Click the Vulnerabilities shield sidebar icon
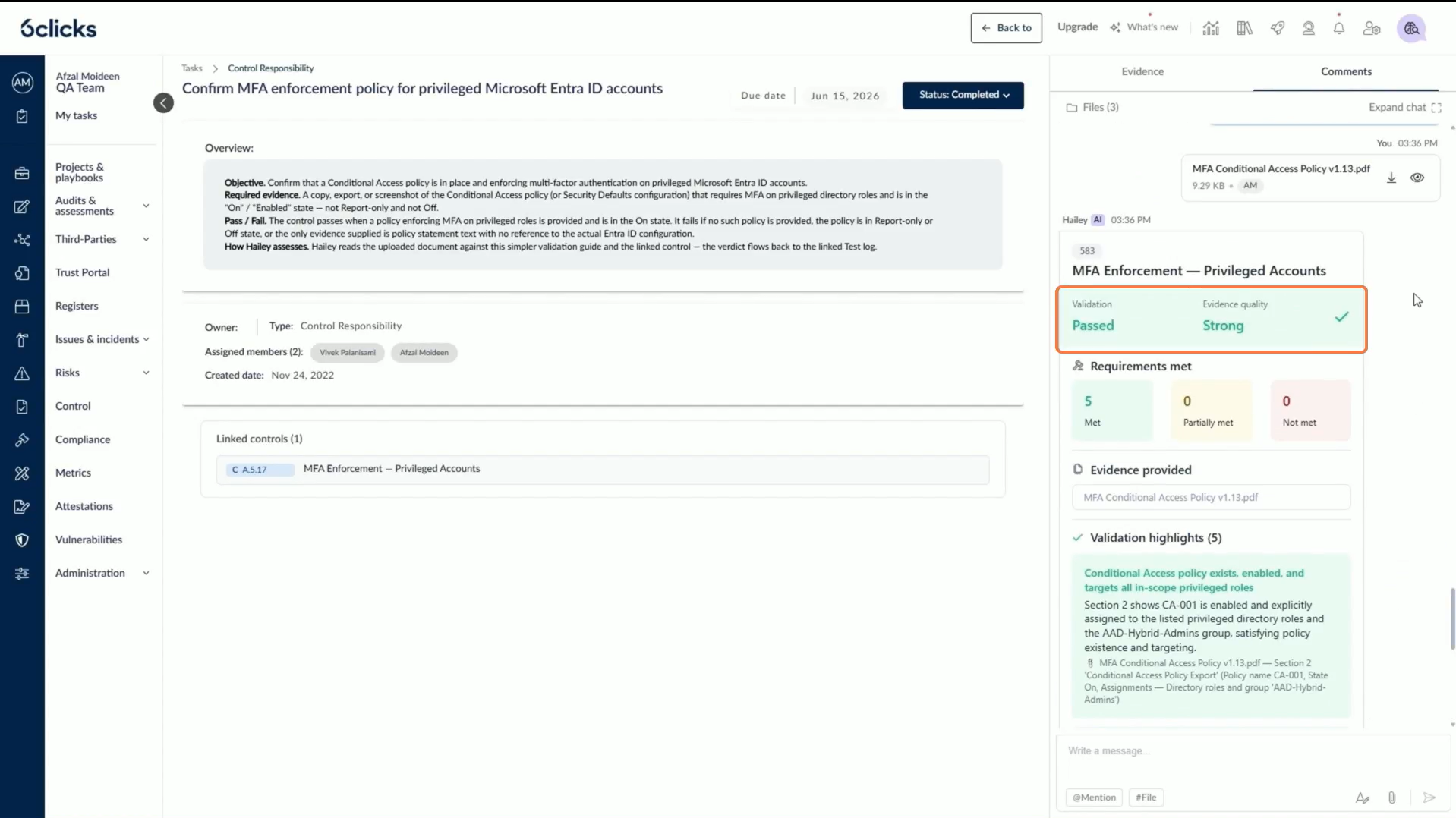Image resolution: width=1456 pixels, height=818 pixels. 22,540
